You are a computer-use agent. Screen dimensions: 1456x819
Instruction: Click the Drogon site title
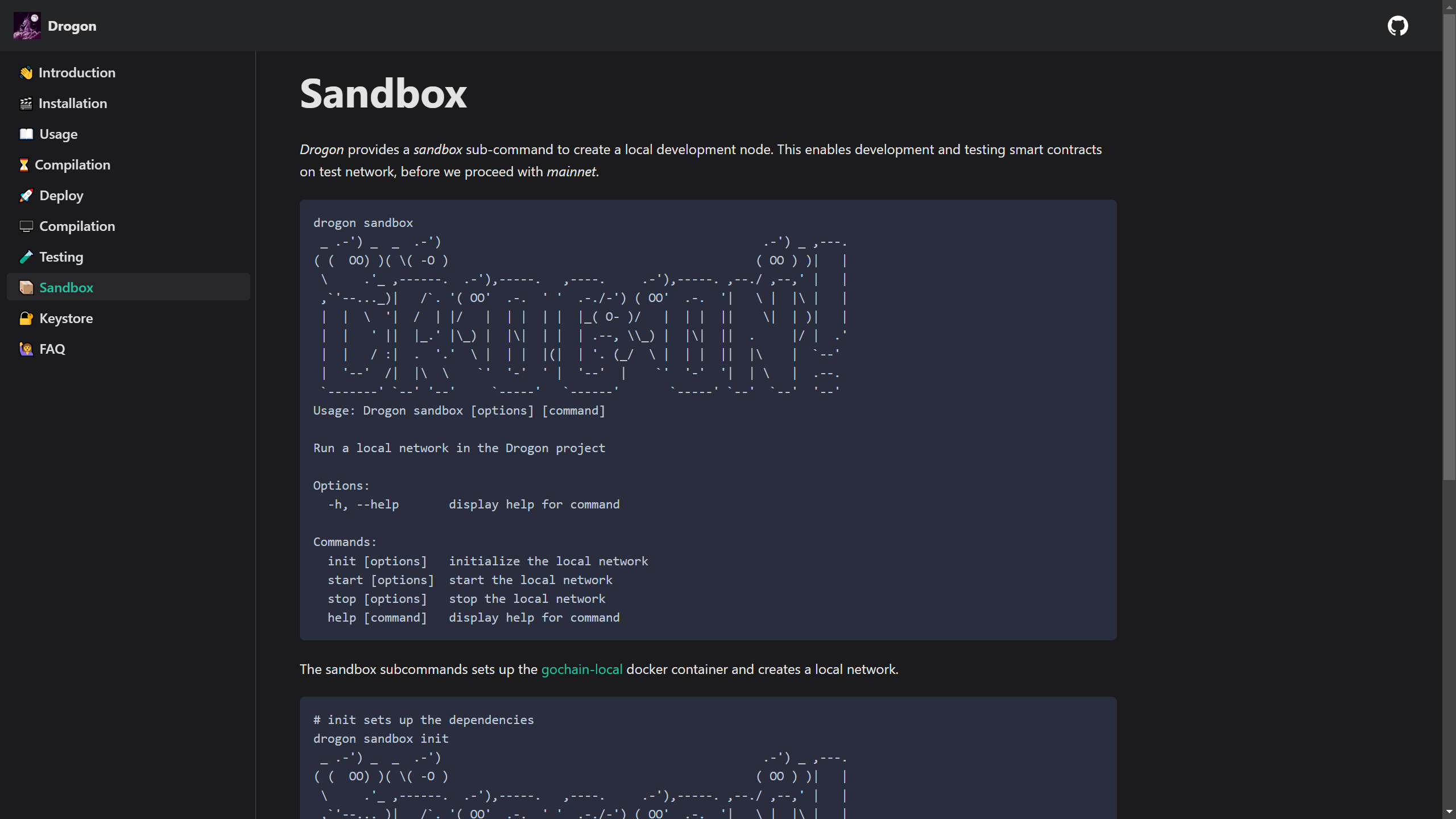click(72, 26)
